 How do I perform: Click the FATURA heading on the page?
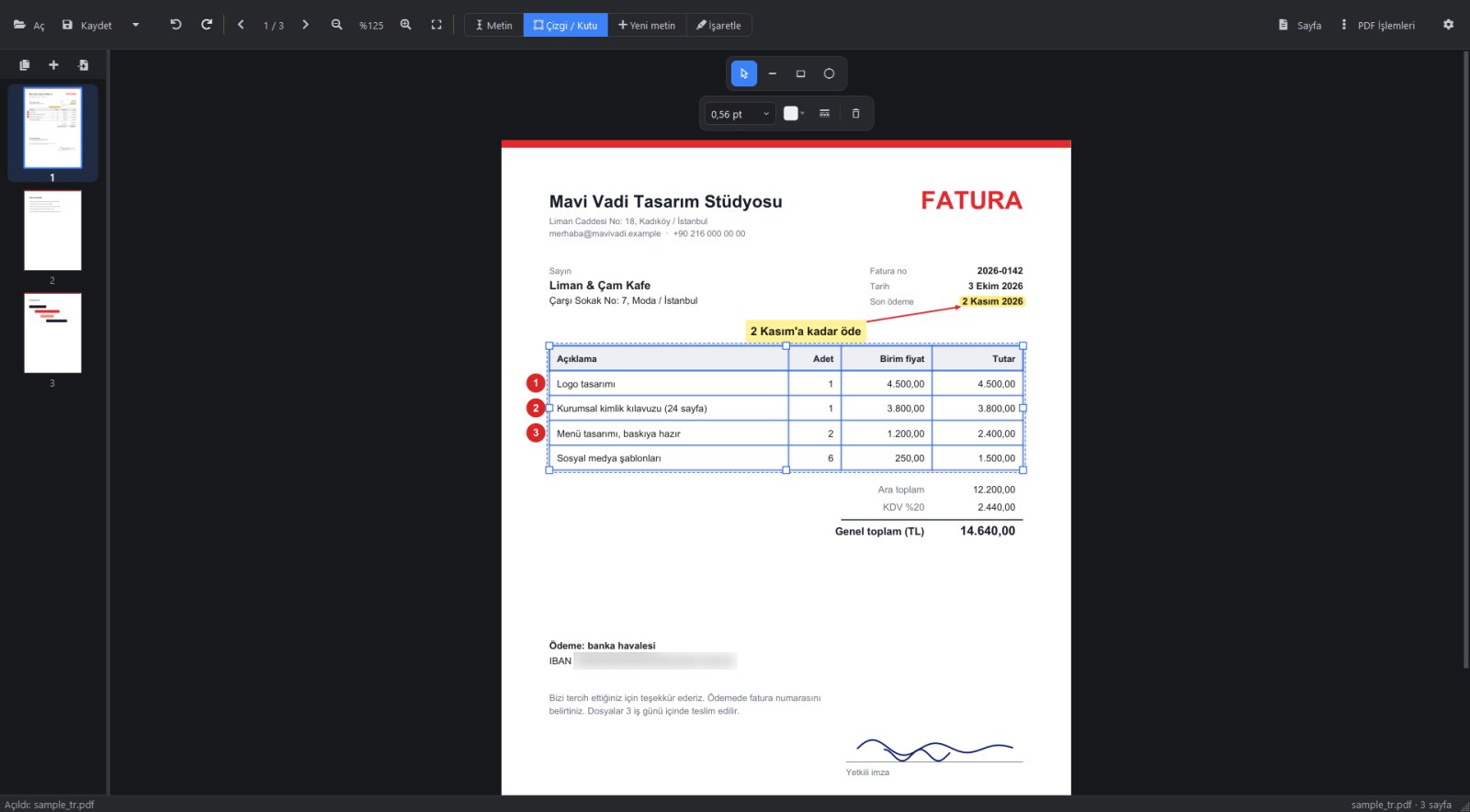pos(972,200)
